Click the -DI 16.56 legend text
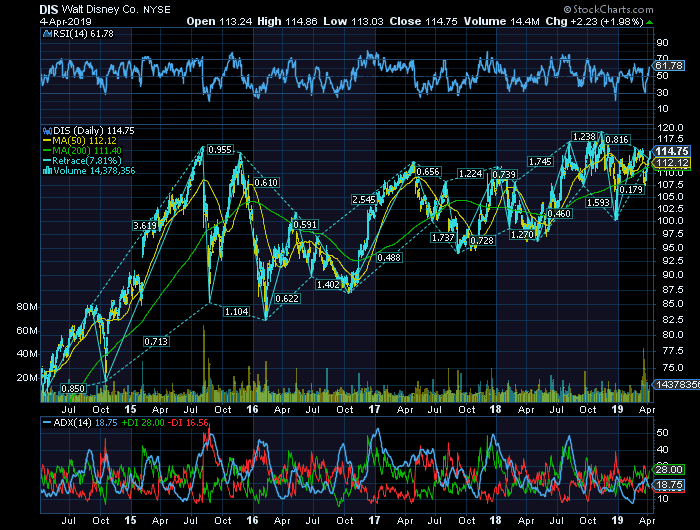The width and height of the screenshot is (700, 530). click(188, 423)
